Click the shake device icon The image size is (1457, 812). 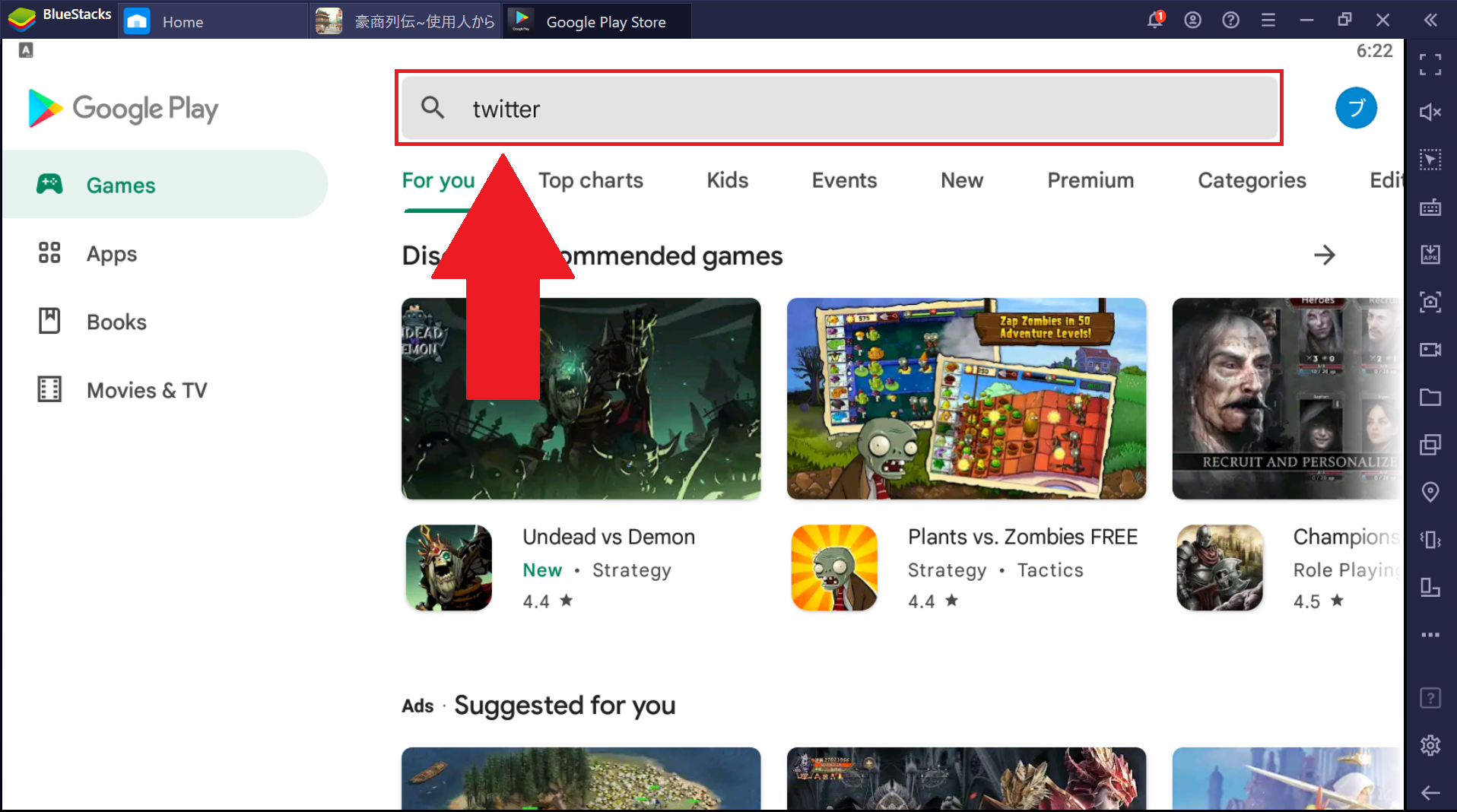click(1430, 539)
